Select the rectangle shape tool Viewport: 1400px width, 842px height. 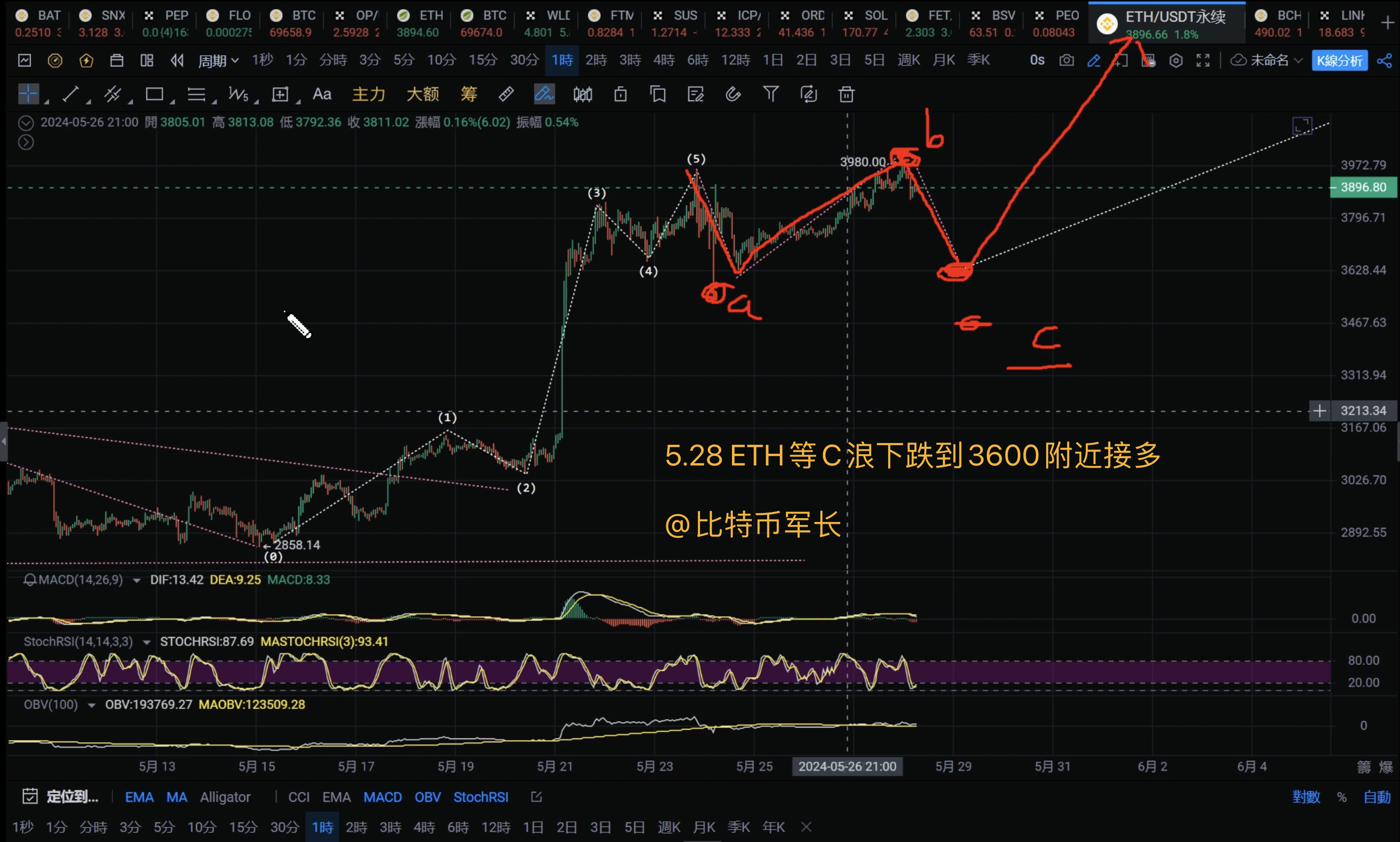154,94
